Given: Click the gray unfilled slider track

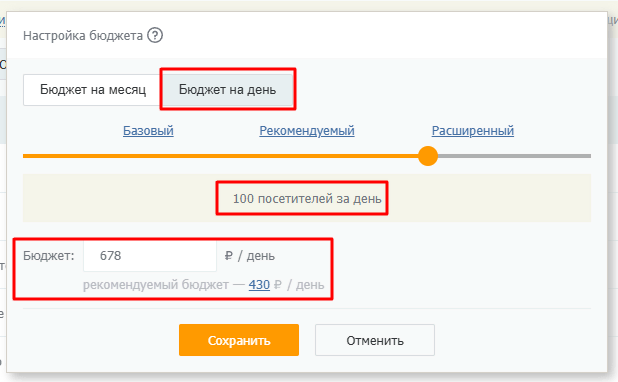Looking at the screenshot, I should [x=514, y=156].
